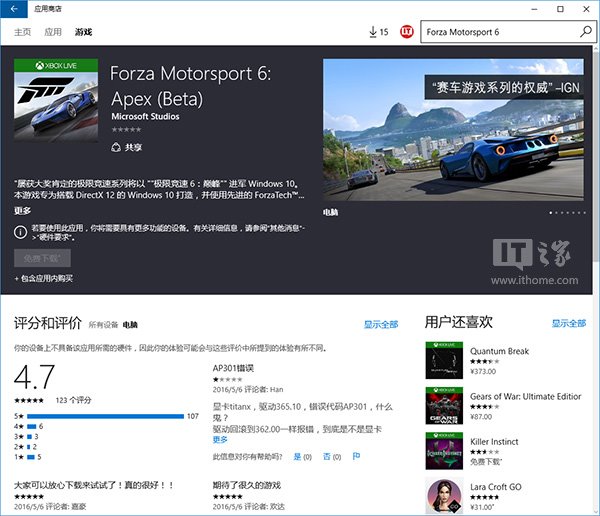Click the search magnifier icon
Viewport: 600px width, 516px height.
coord(585,31)
